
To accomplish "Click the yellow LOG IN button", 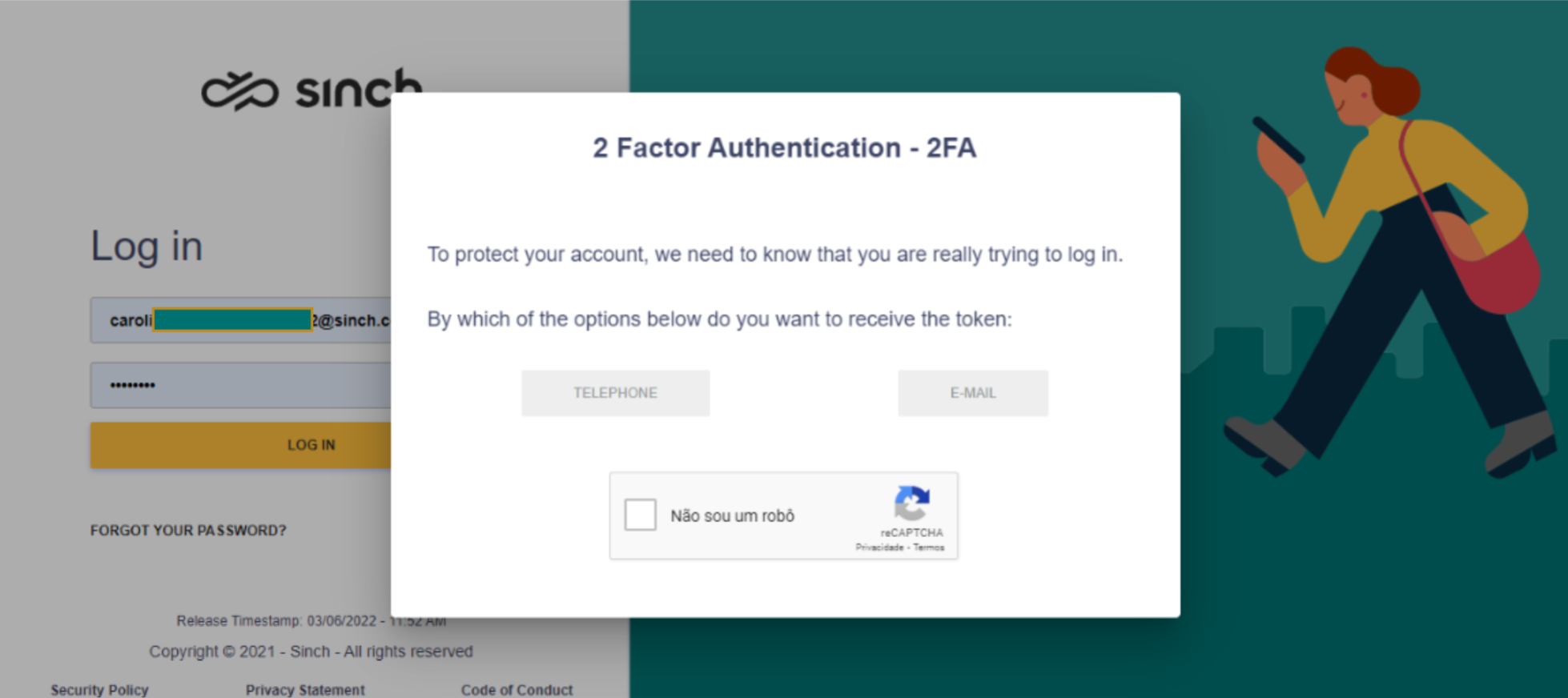I will point(240,445).
